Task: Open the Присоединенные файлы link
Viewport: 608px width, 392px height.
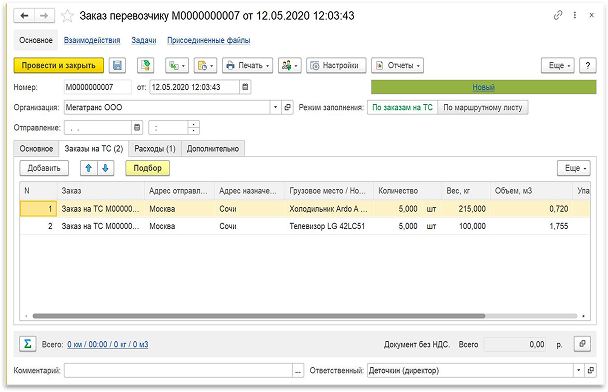Action: (209, 40)
